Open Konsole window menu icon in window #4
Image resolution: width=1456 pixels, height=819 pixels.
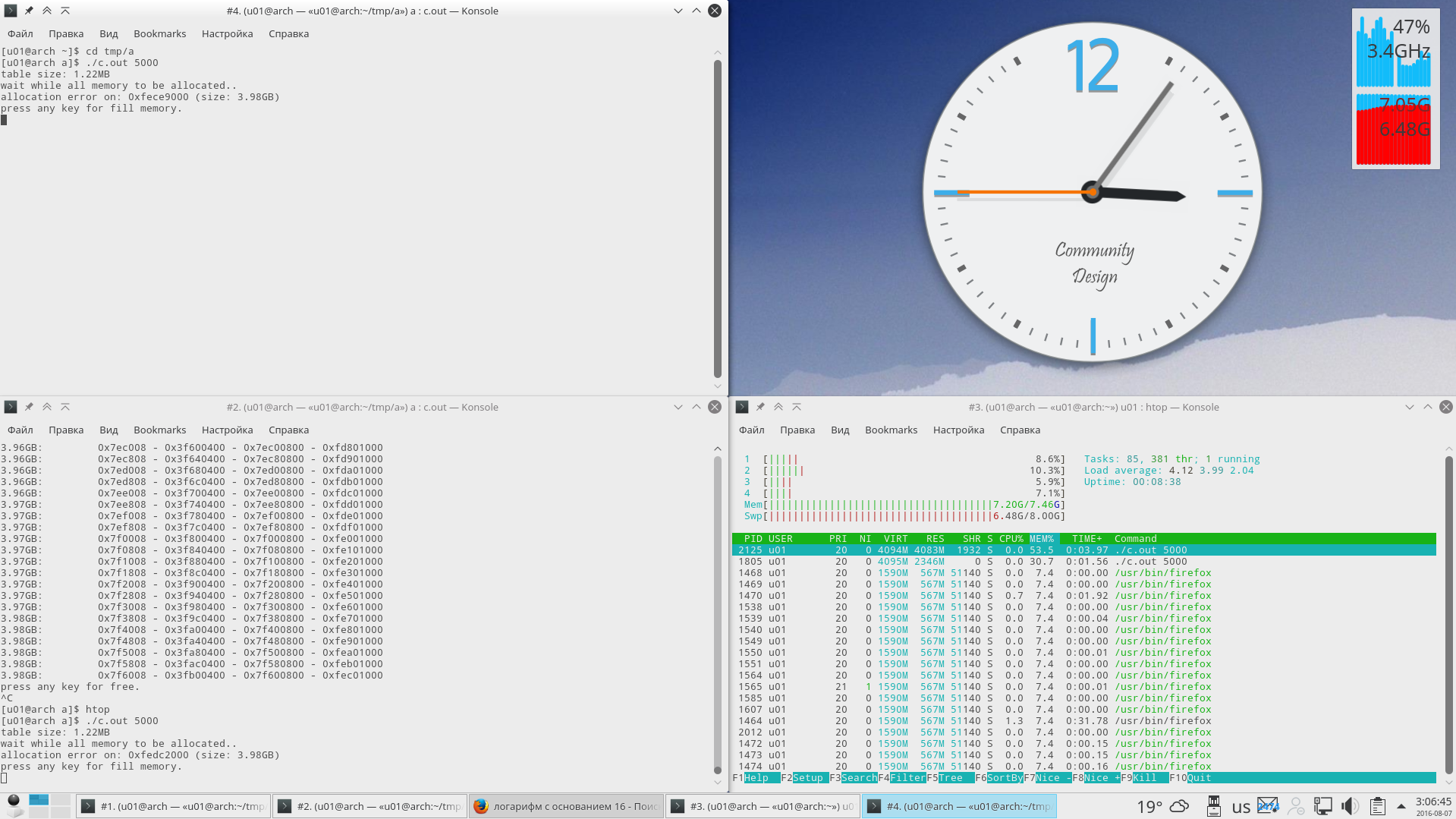[x=11, y=11]
